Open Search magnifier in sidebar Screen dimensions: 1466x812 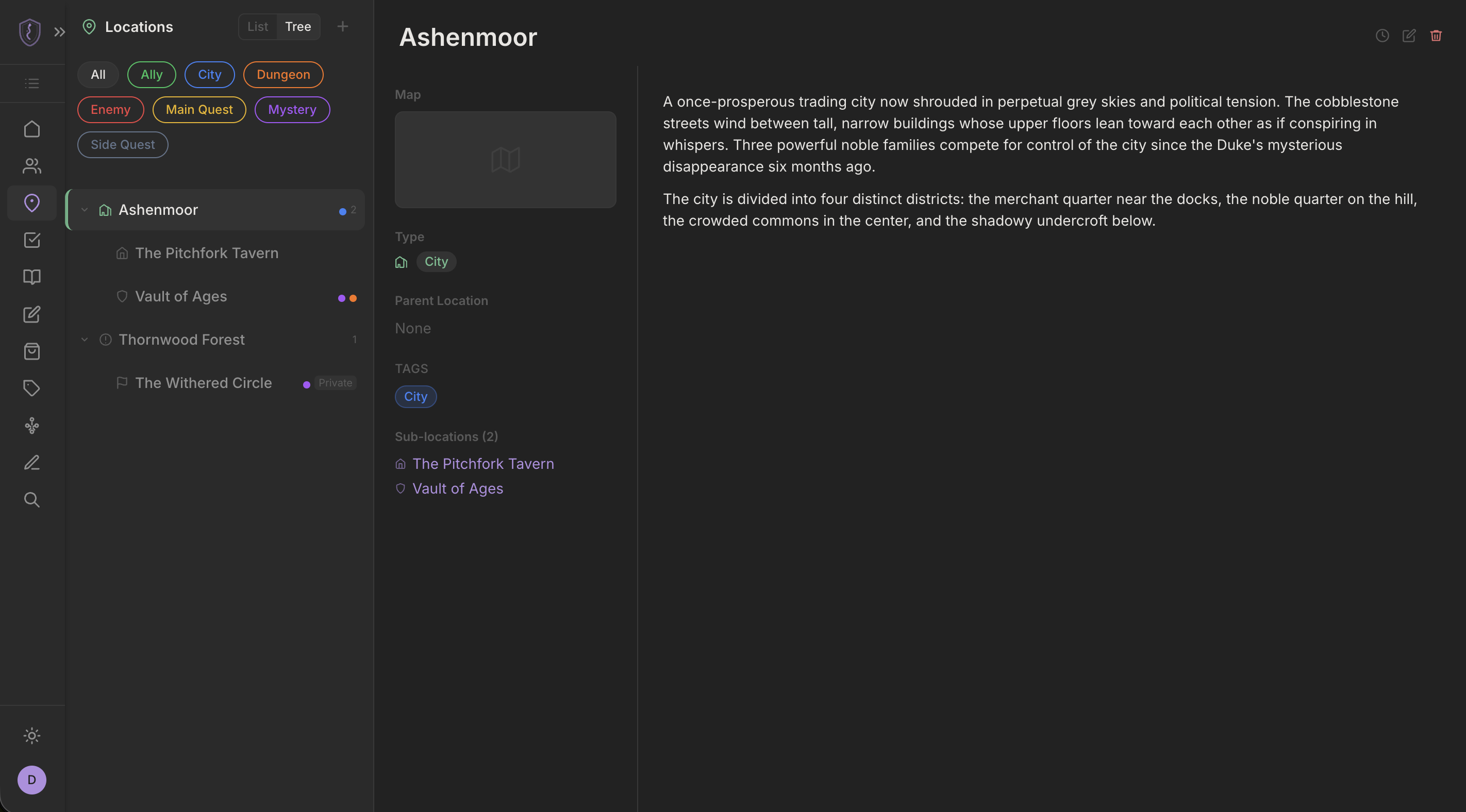tap(32, 499)
